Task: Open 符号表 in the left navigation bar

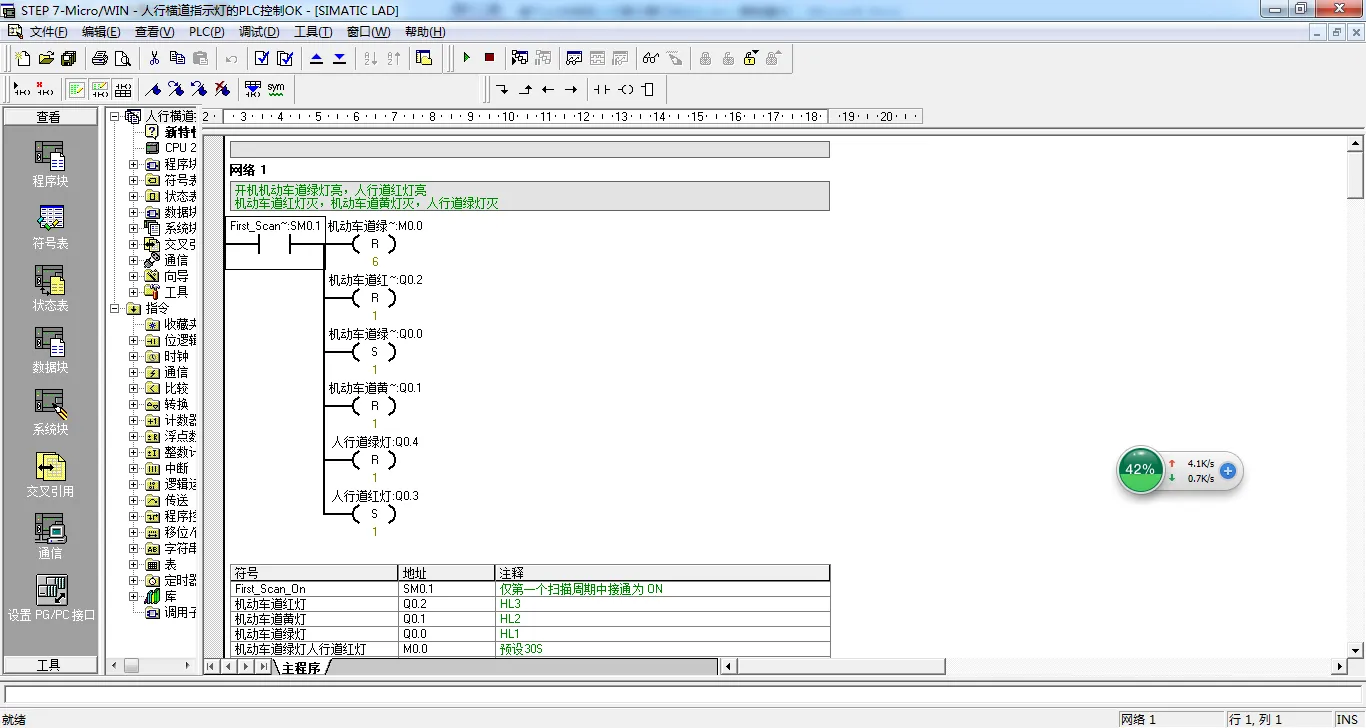Action: tap(50, 227)
